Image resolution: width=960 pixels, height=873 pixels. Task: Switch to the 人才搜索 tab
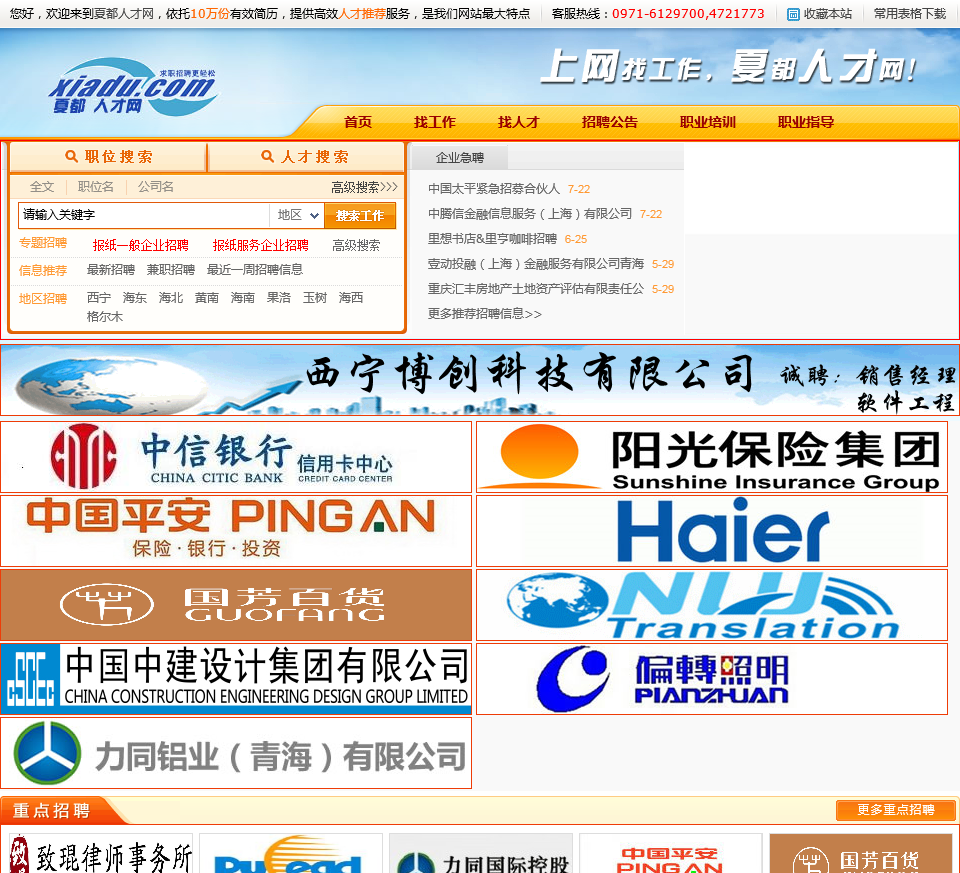pyautogui.click(x=306, y=157)
